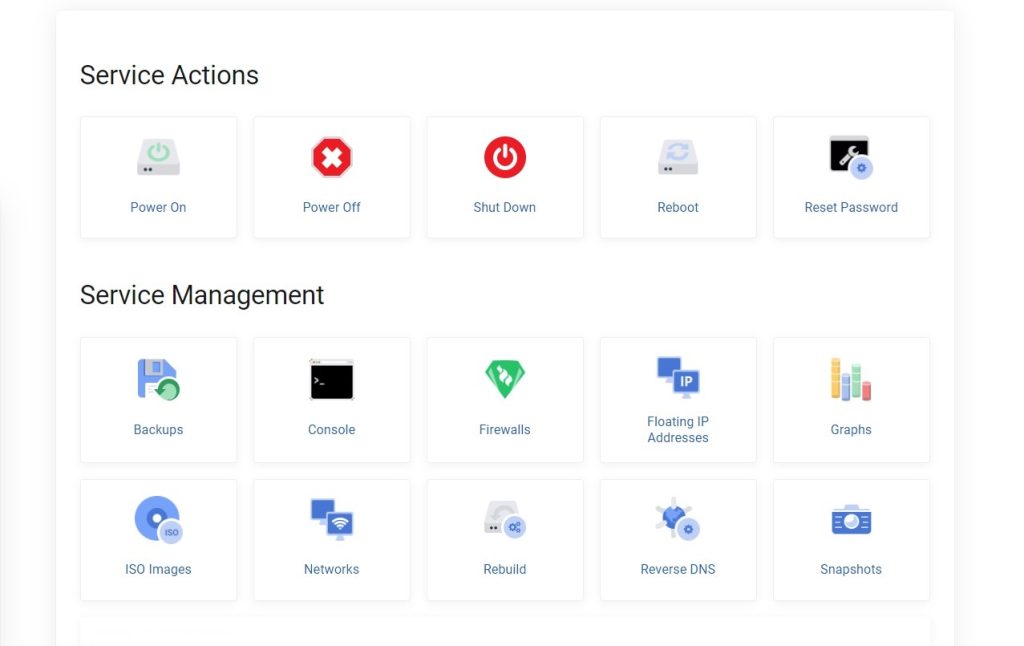Viewport: 1024px width, 646px height.
Task: Select the ISO Images disc icon
Action: (158, 518)
